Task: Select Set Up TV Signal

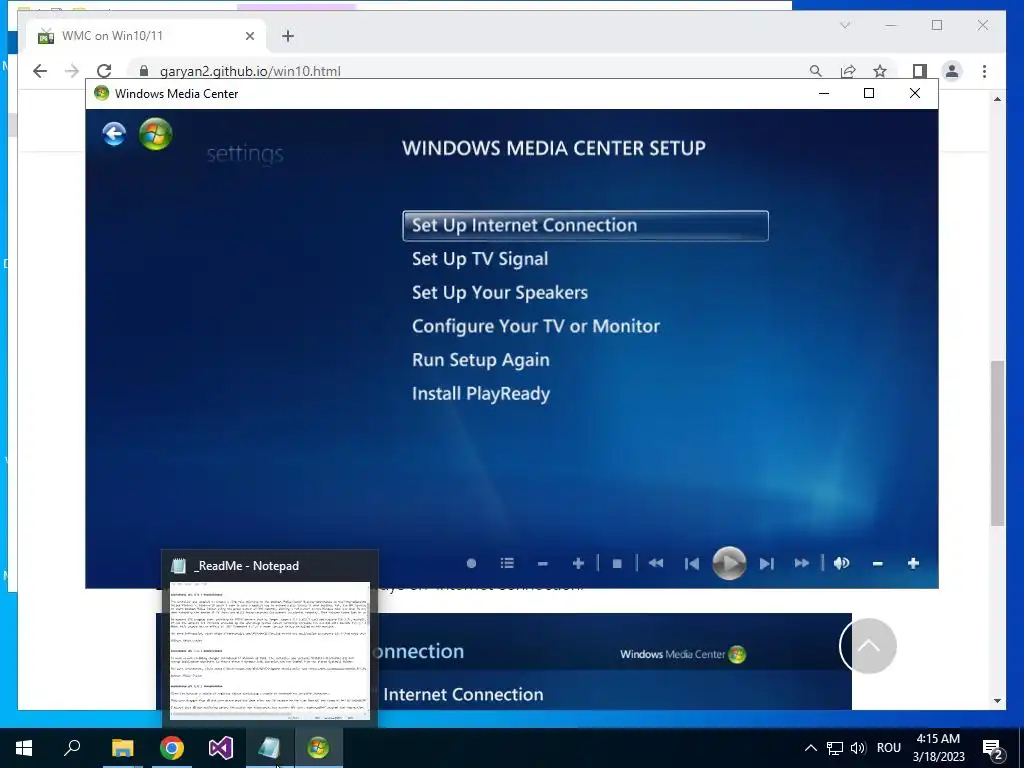Action: [x=480, y=259]
